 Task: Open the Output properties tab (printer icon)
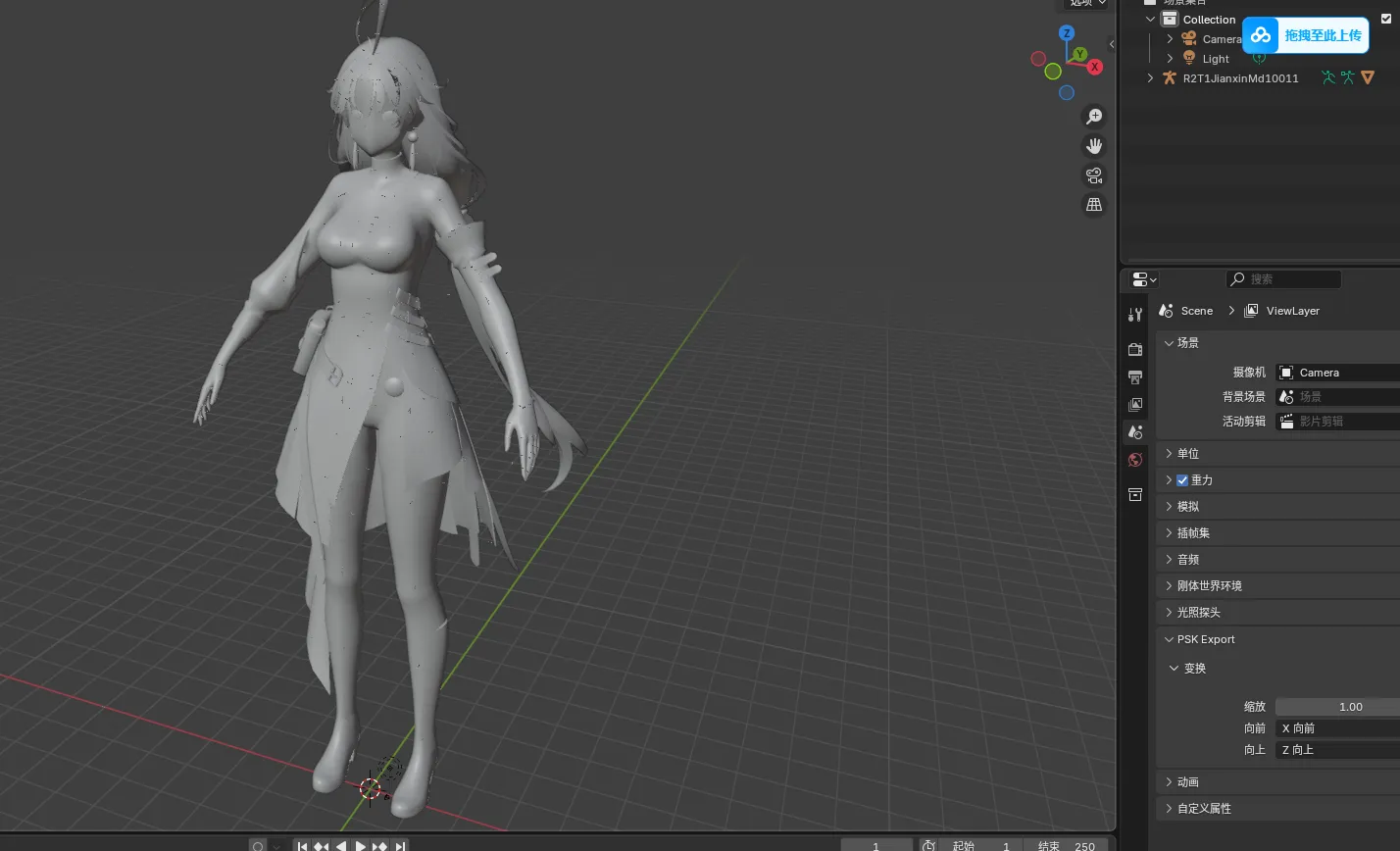click(x=1135, y=376)
